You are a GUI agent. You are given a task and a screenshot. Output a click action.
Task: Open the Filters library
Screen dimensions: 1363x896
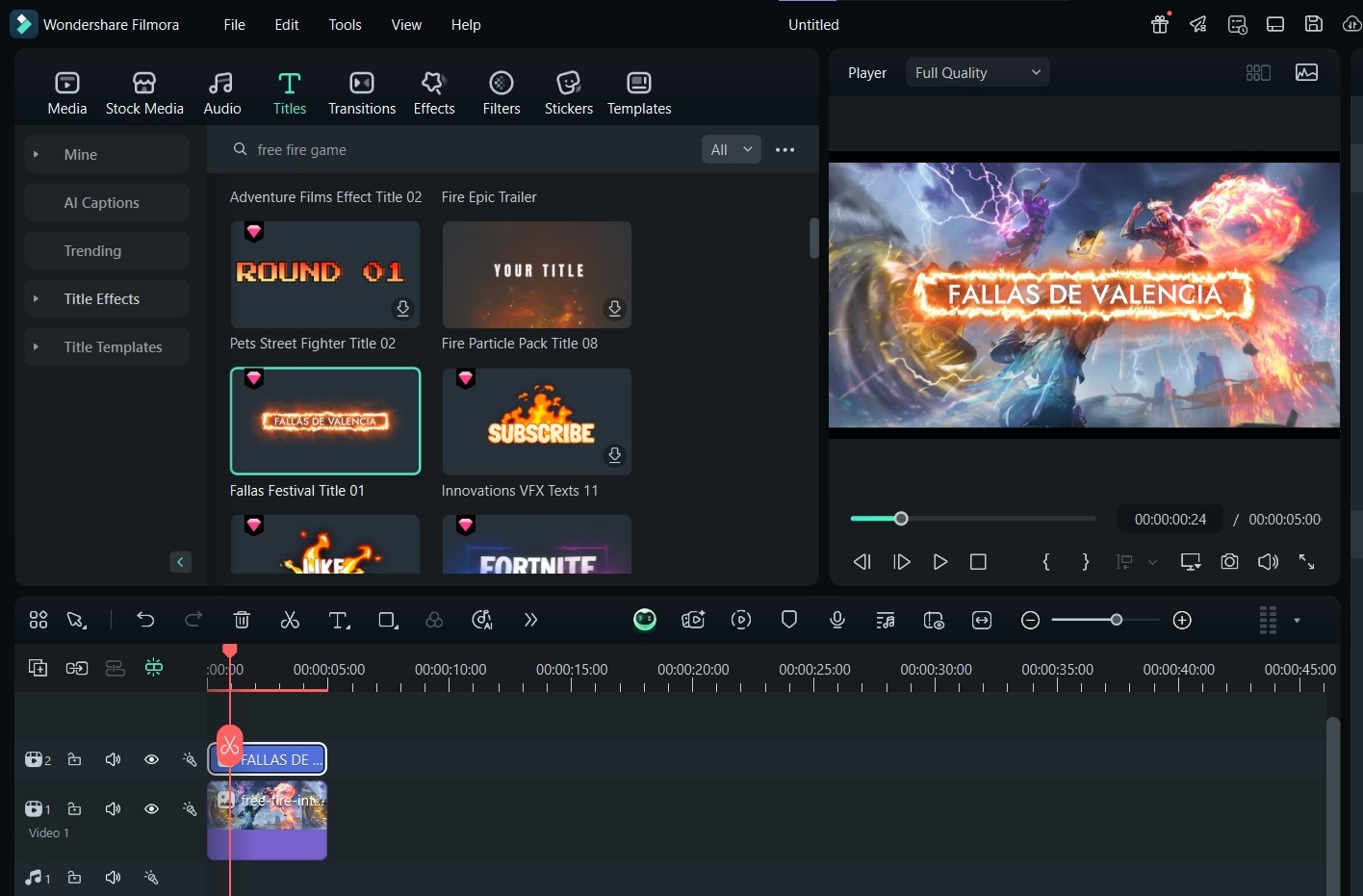point(501,94)
